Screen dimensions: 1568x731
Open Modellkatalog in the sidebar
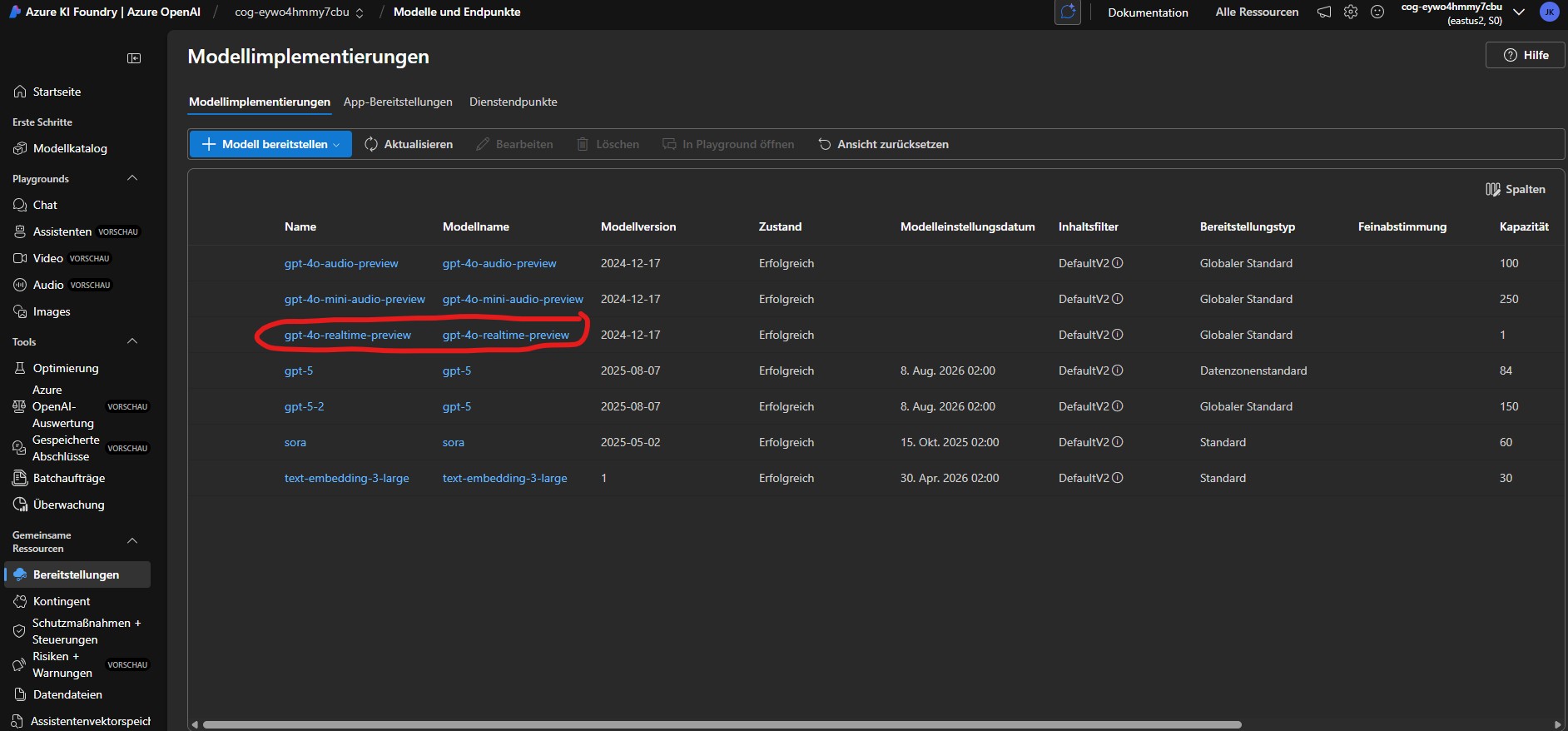70,148
